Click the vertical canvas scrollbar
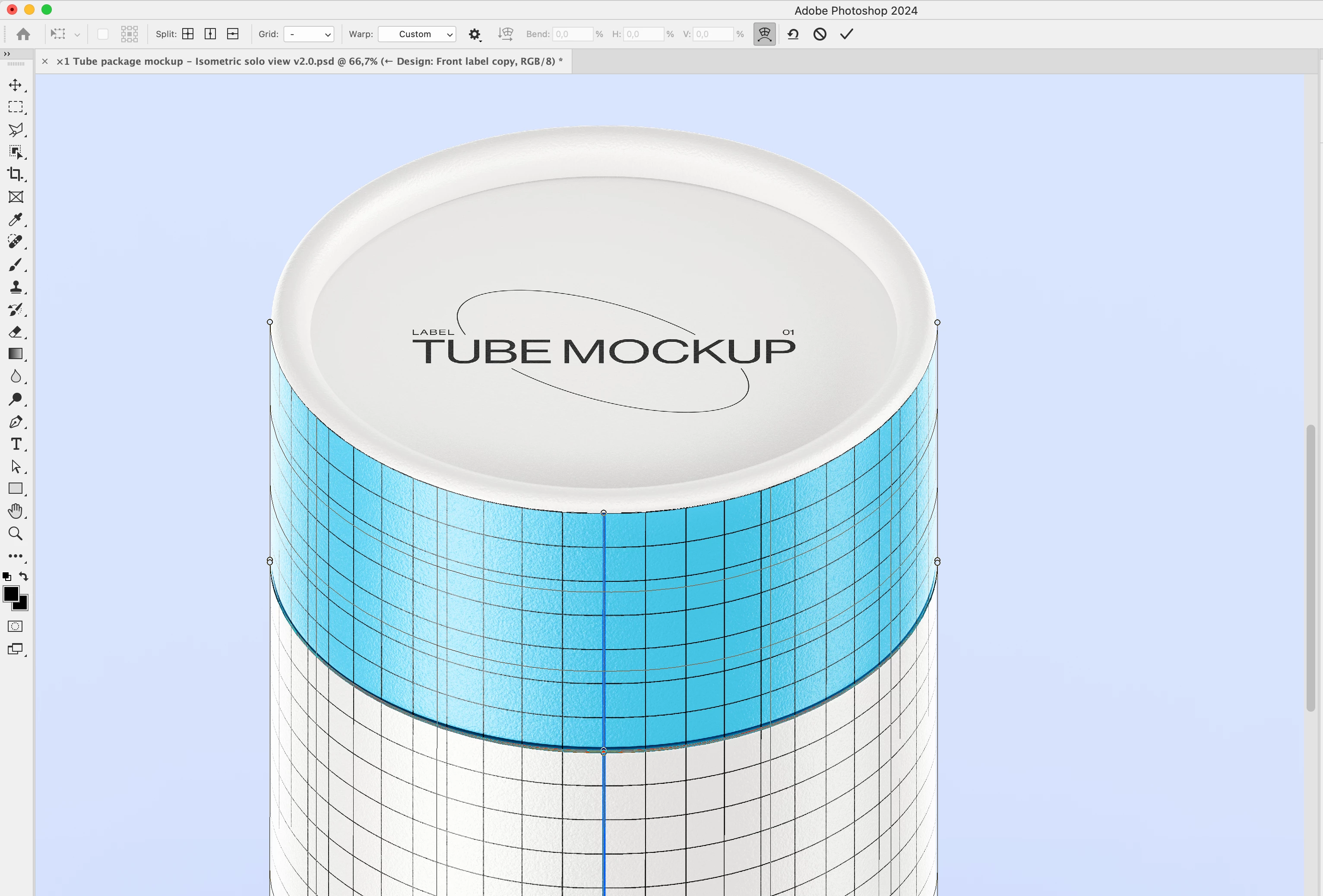The image size is (1323, 896). 1310,568
